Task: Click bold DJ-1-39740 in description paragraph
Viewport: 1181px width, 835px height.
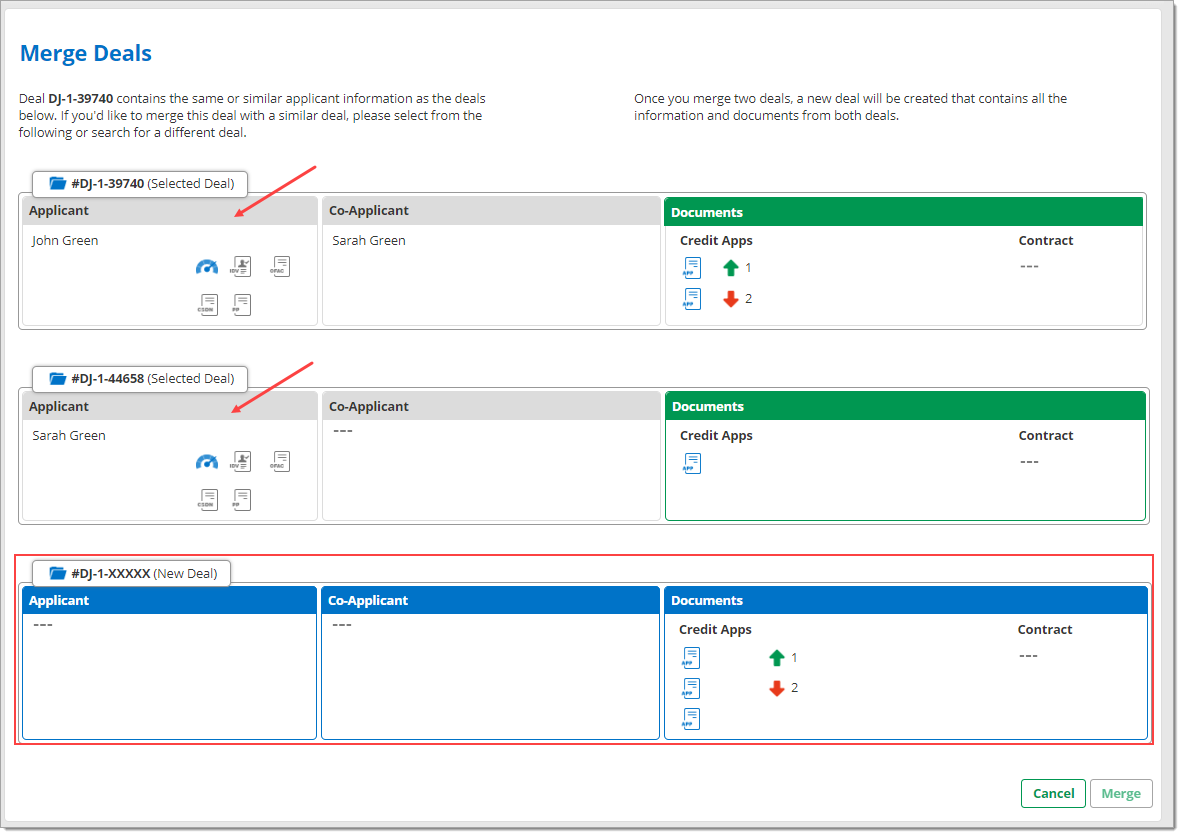Action: tap(81, 99)
